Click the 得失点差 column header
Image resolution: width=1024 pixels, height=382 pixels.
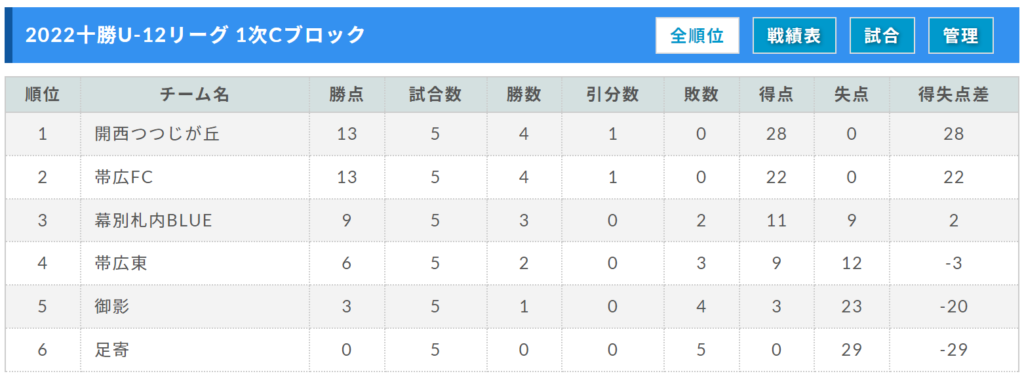[953, 95]
